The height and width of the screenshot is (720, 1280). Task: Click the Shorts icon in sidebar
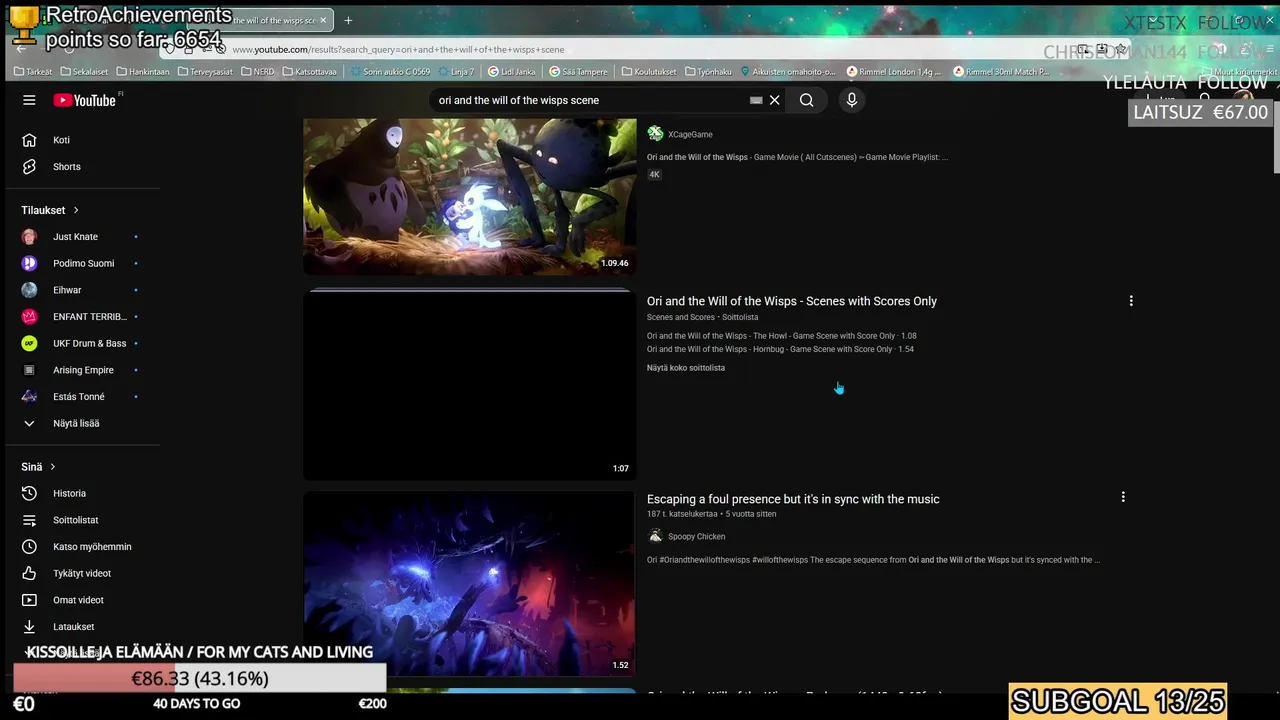[x=29, y=167]
